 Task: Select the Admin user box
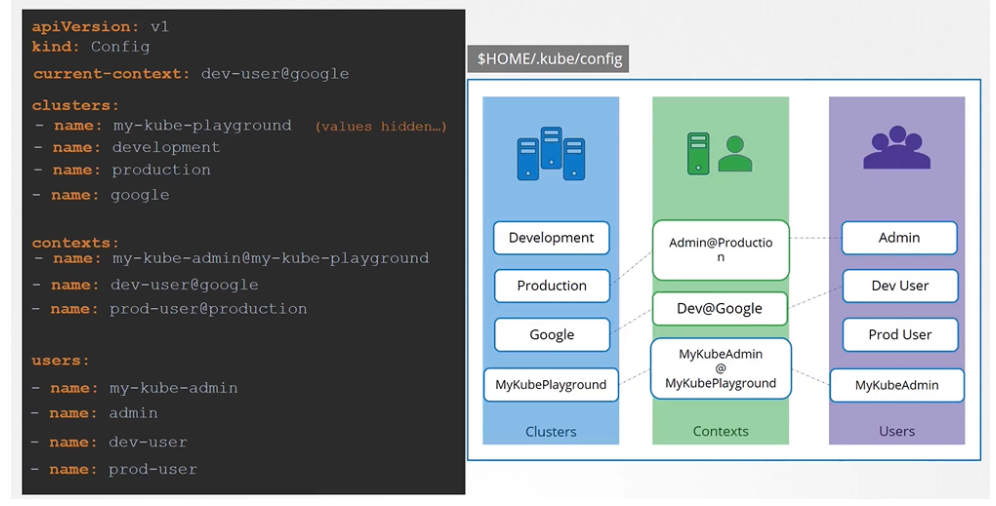click(x=899, y=238)
